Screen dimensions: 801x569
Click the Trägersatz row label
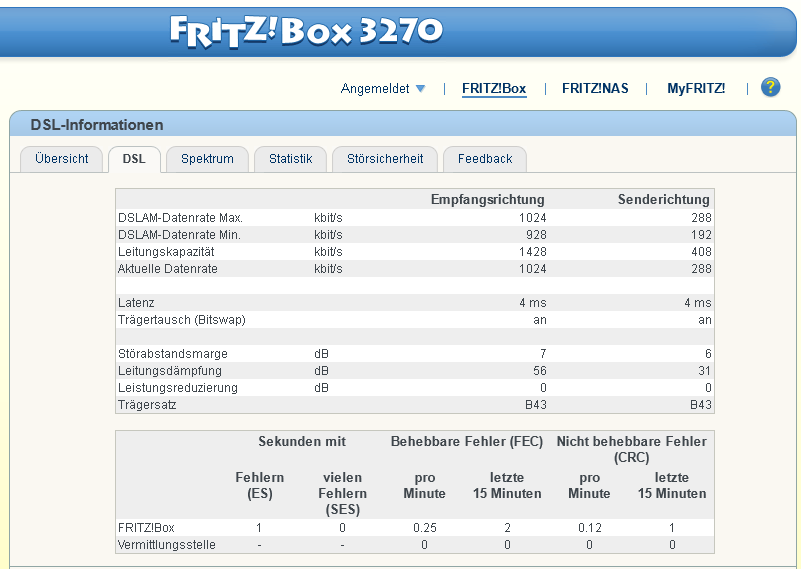click(x=147, y=405)
